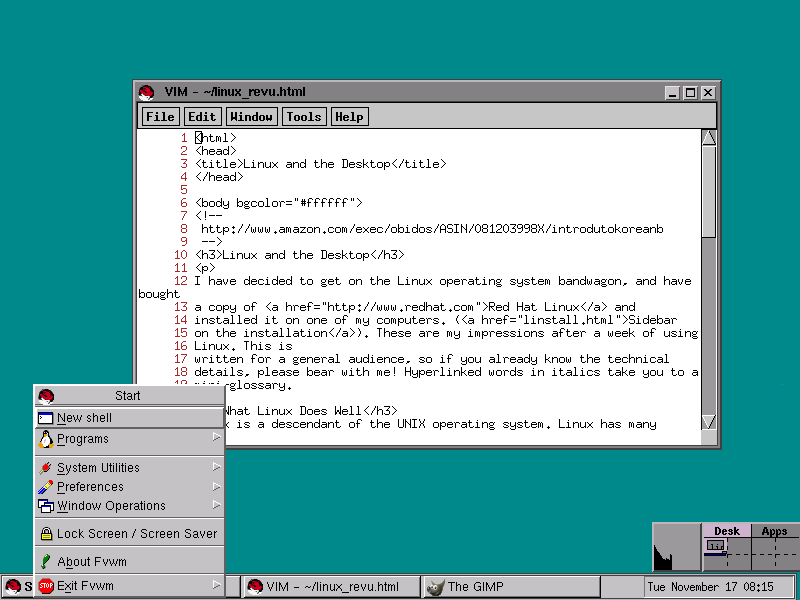Select the Desk pager tab
Image resolution: width=800 pixels, height=600 pixels.
tap(727, 531)
